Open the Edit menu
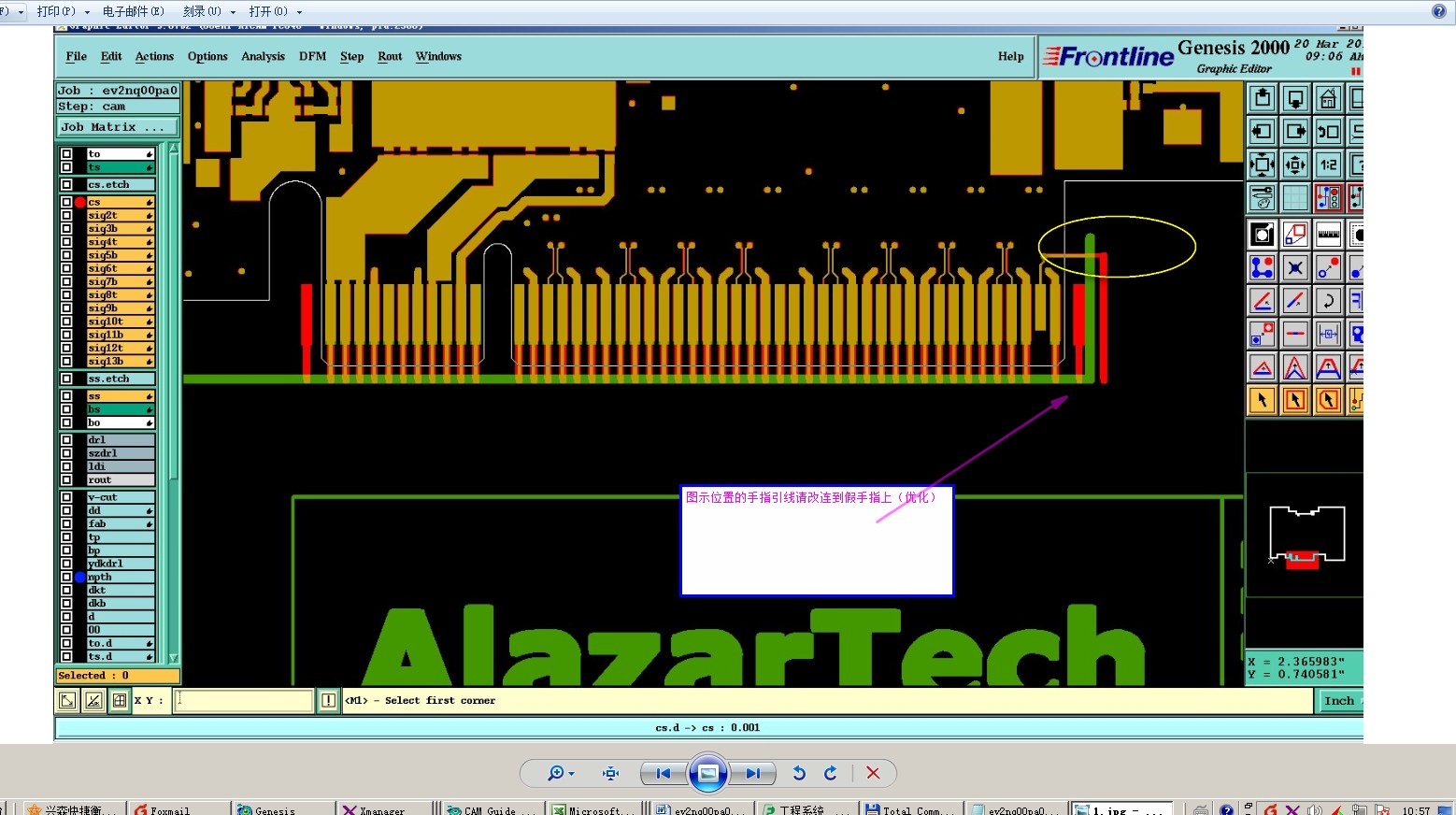The width and height of the screenshot is (1456, 815). [111, 56]
